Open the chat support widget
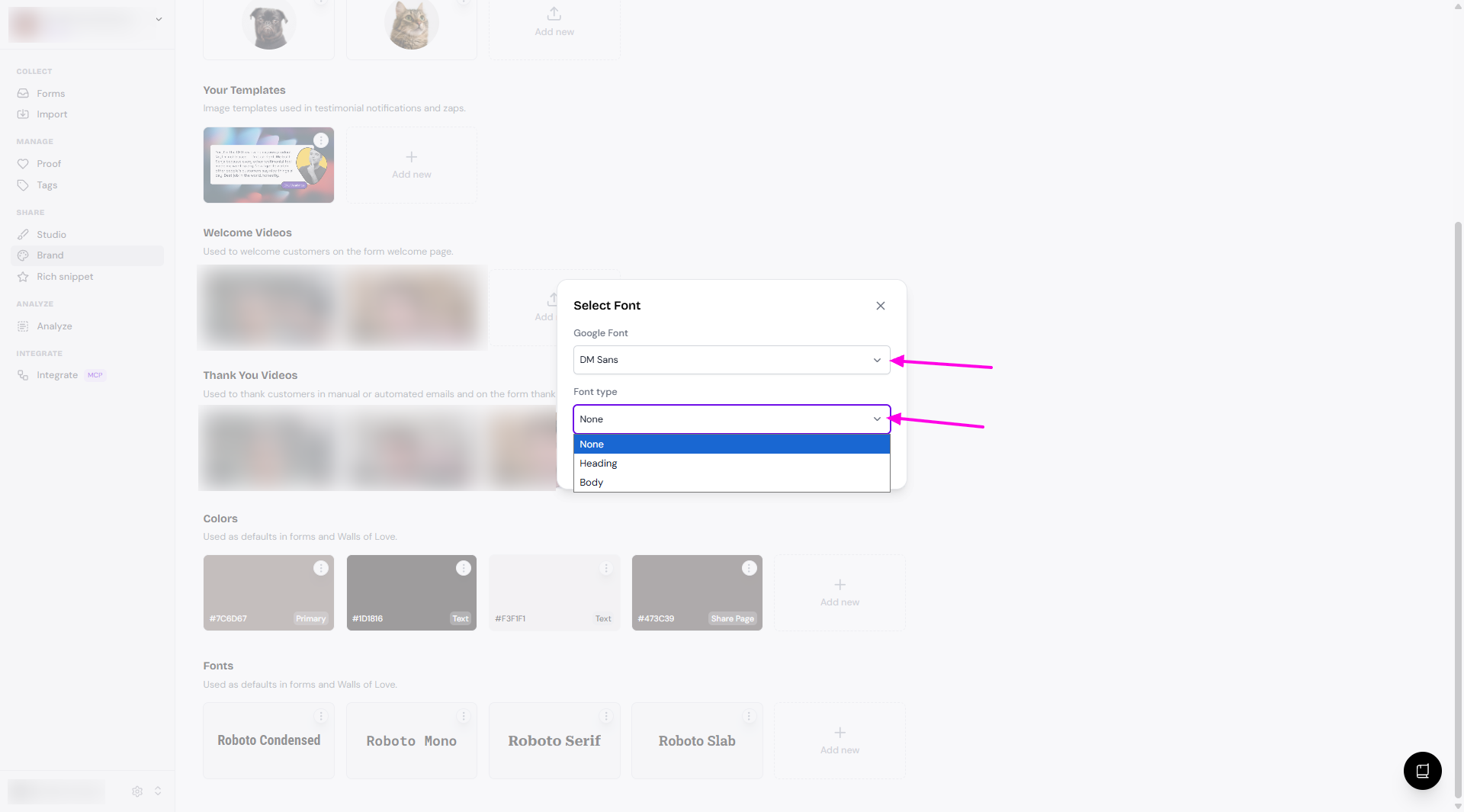Viewport: 1464px width, 812px height. pos(1422,771)
